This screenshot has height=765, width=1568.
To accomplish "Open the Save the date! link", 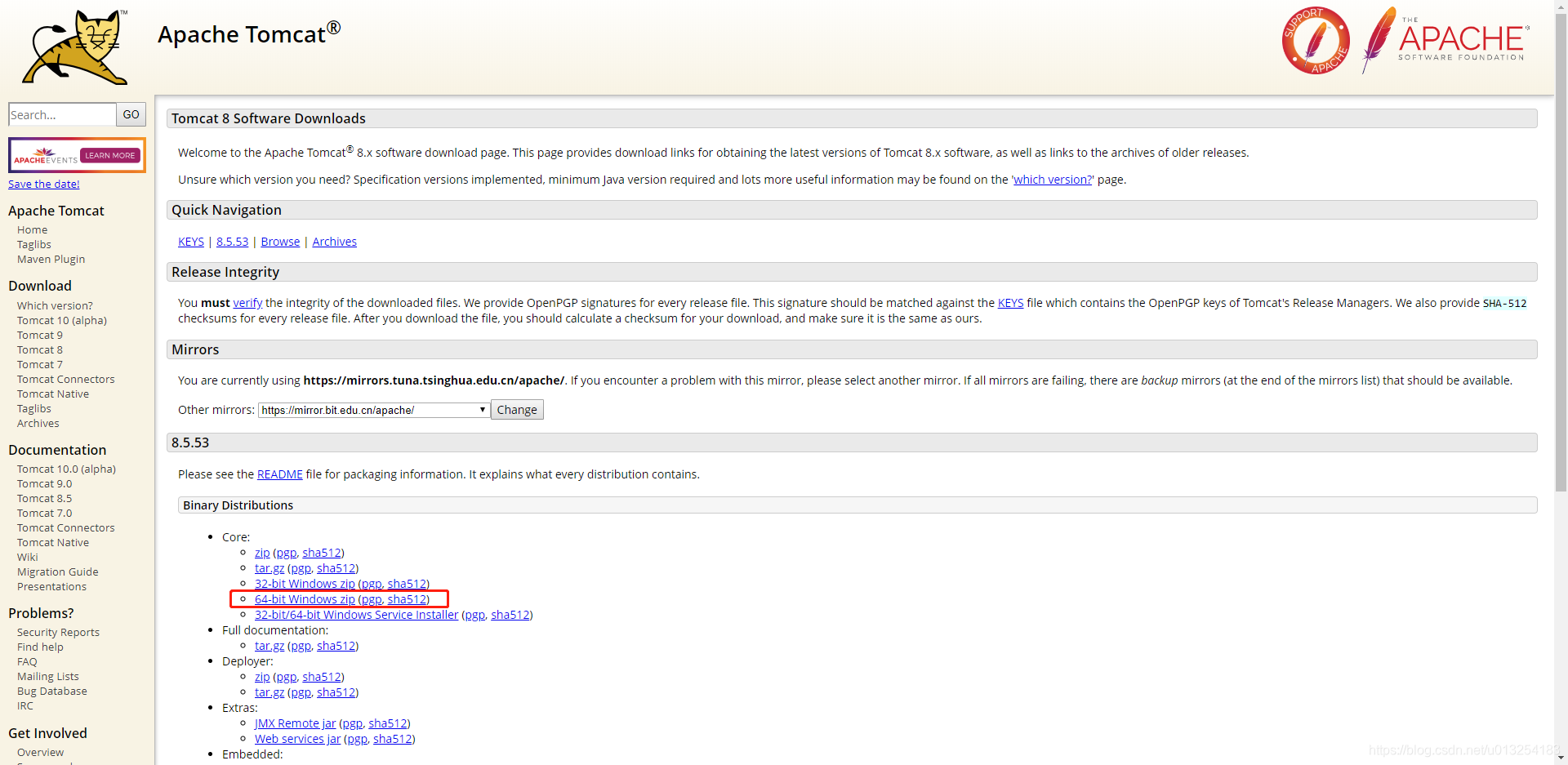I will point(44,184).
